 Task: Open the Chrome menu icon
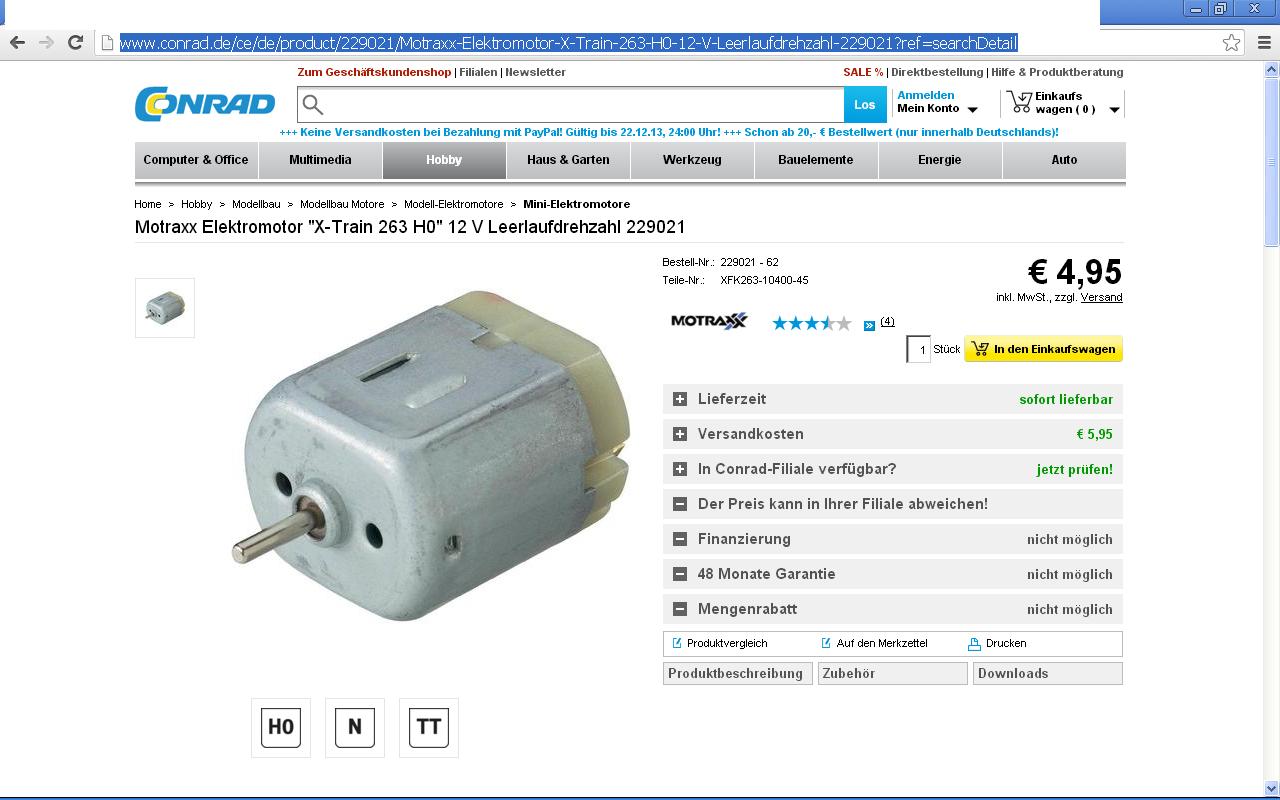click(x=1264, y=42)
